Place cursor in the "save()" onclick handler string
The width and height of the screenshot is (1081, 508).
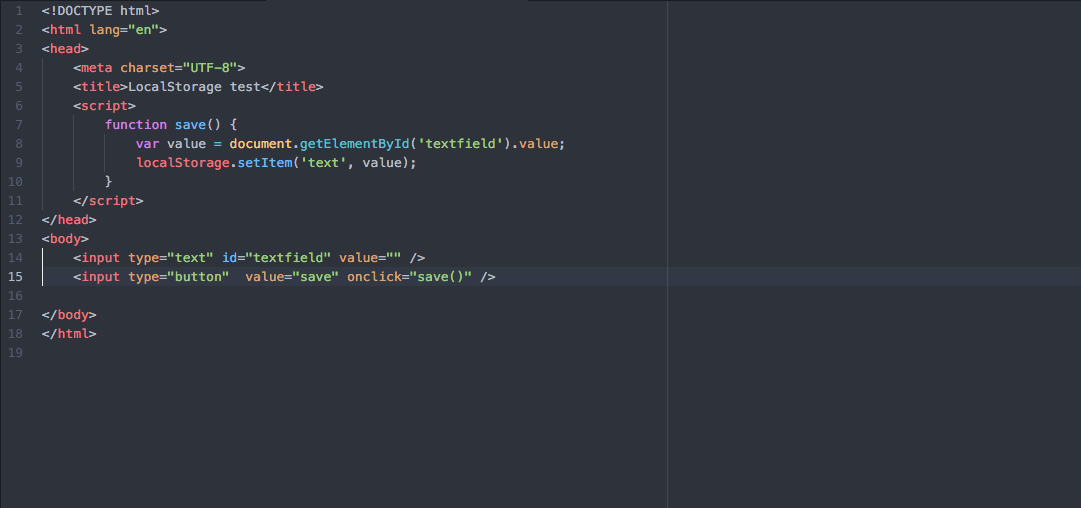(x=441, y=276)
